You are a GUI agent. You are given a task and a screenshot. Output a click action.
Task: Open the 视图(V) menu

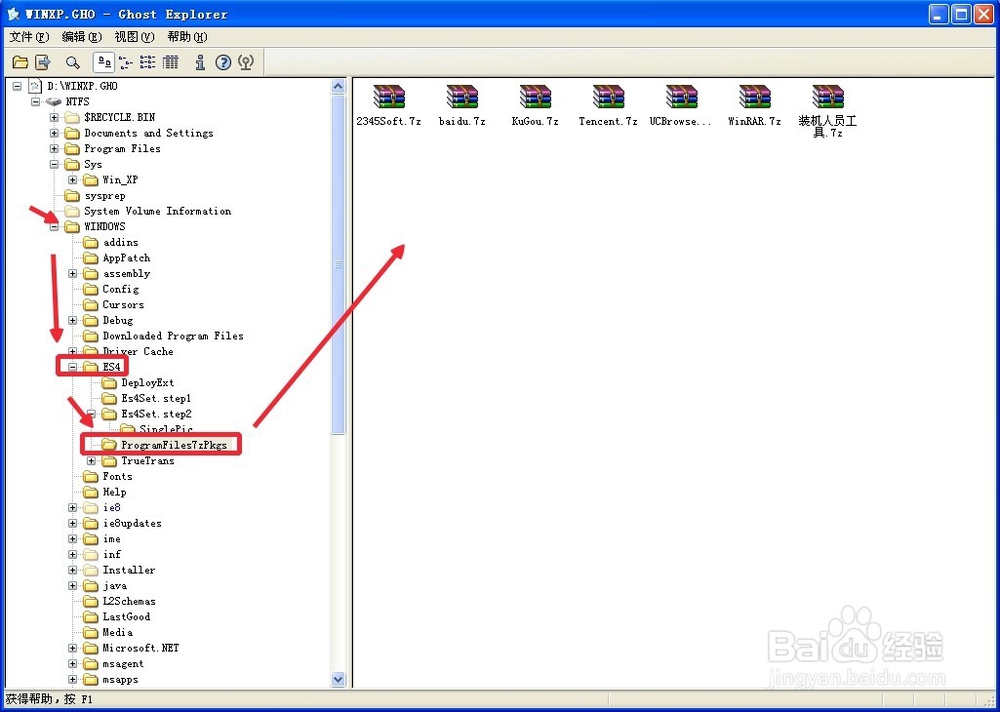click(135, 36)
